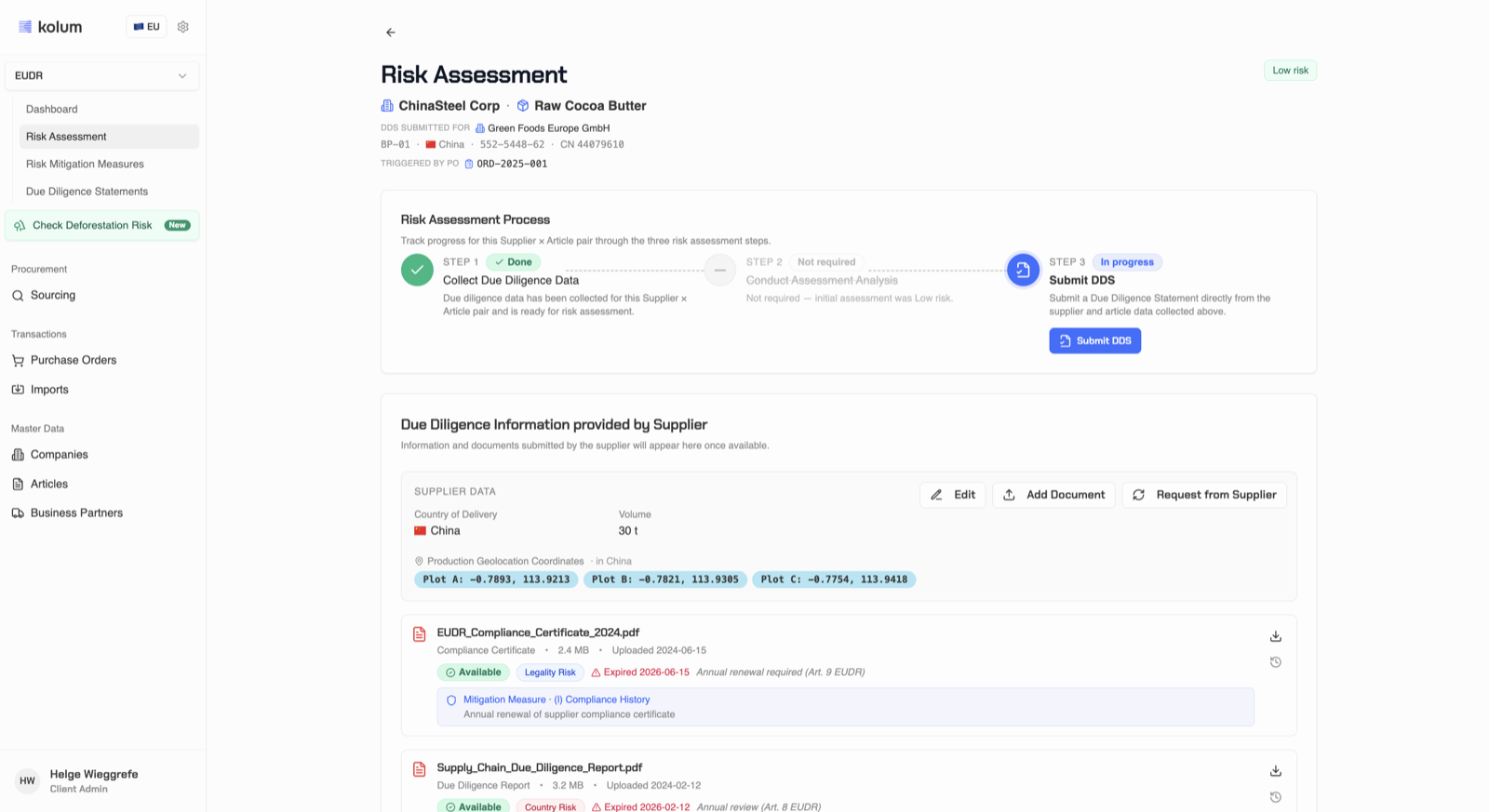Click the geolocation pin icon
Image resolution: width=1489 pixels, height=812 pixels.
click(419, 562)
